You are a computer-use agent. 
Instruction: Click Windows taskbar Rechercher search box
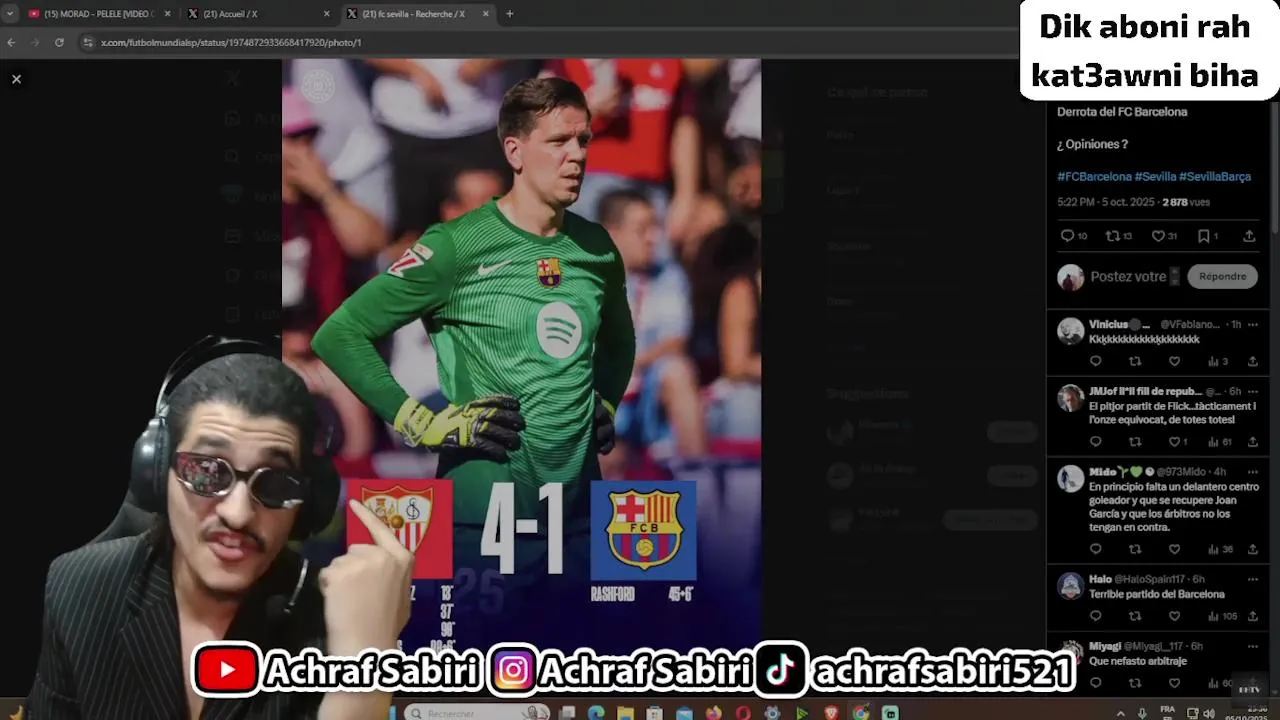tap(477, 713)
